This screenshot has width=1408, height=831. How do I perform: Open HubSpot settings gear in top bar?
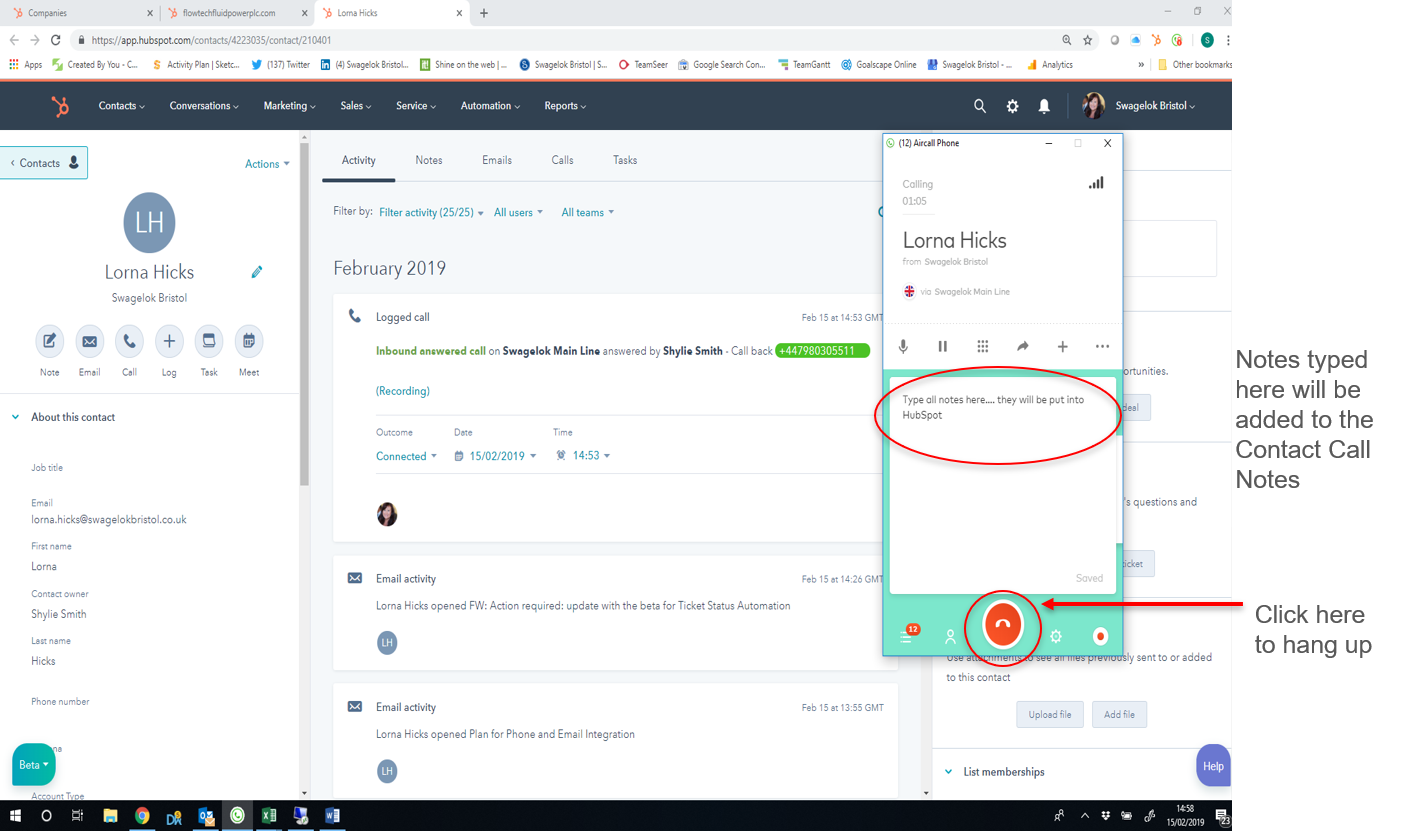tap(1012, 106)
